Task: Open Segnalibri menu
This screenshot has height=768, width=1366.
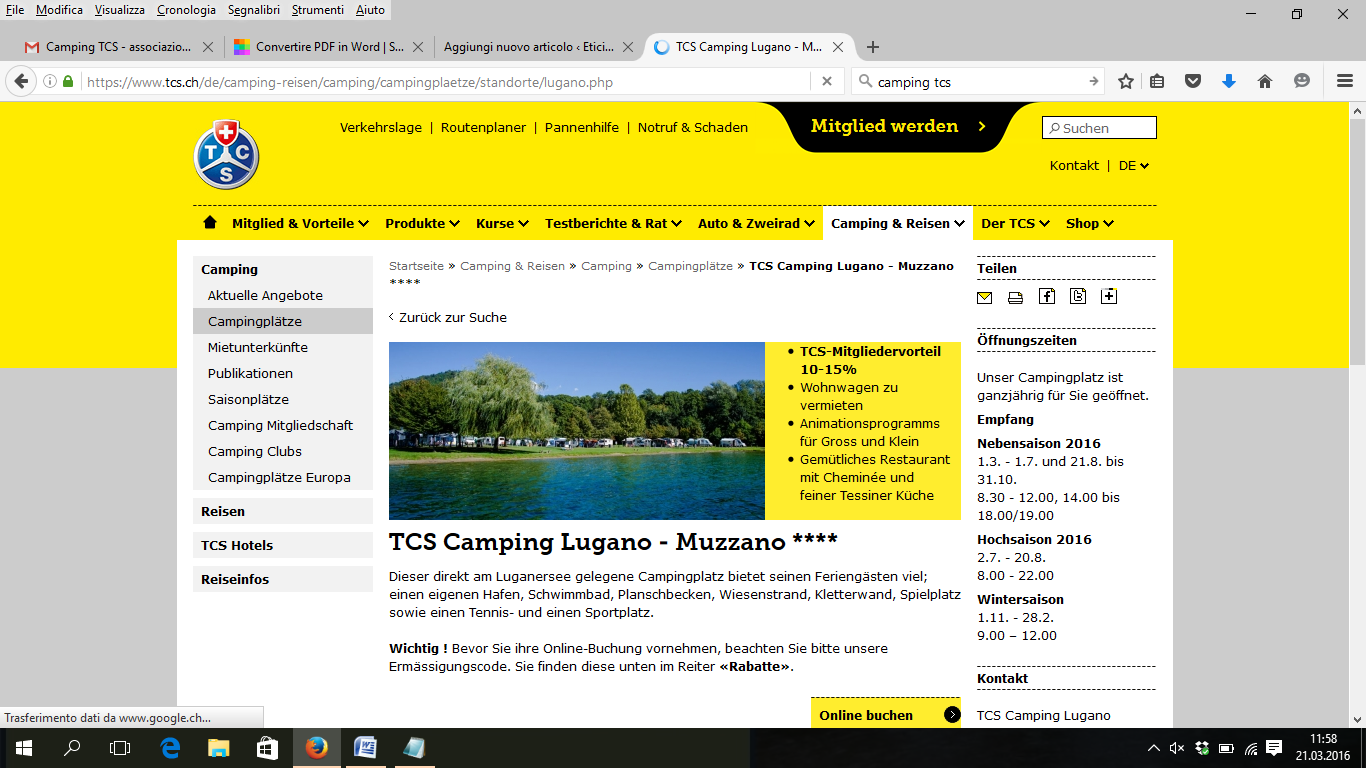Action: click(254, 10)
